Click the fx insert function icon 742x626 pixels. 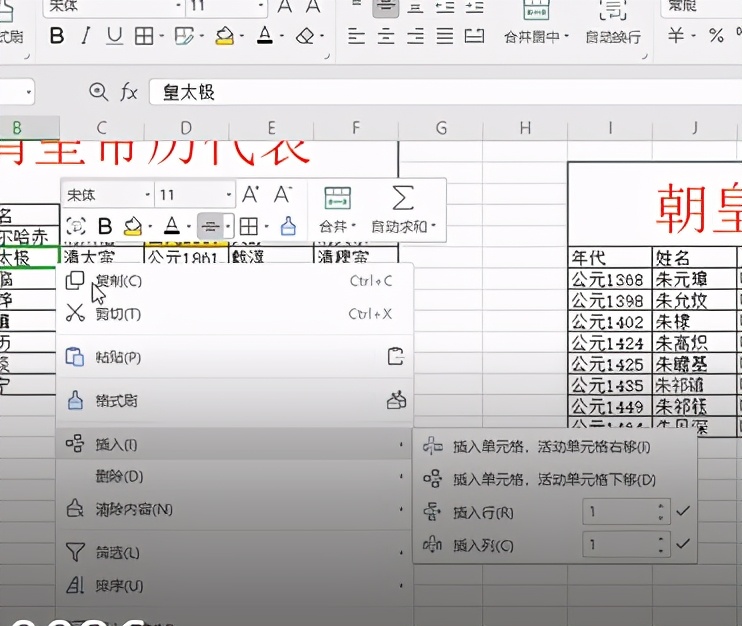point(129,92)
